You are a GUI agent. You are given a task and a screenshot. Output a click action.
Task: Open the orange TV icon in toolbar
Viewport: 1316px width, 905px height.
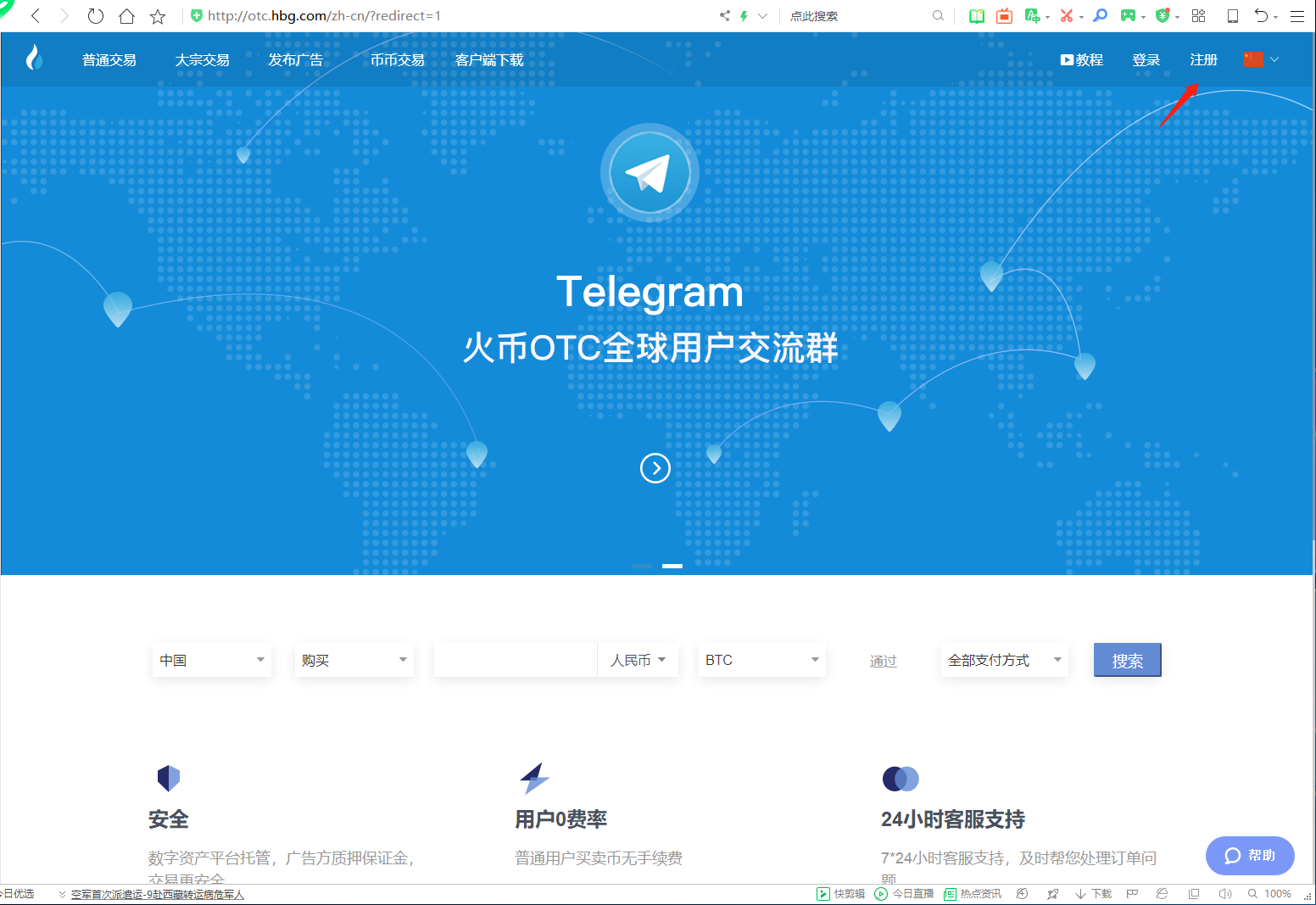pyautogui.click(x=1004, y=15)
